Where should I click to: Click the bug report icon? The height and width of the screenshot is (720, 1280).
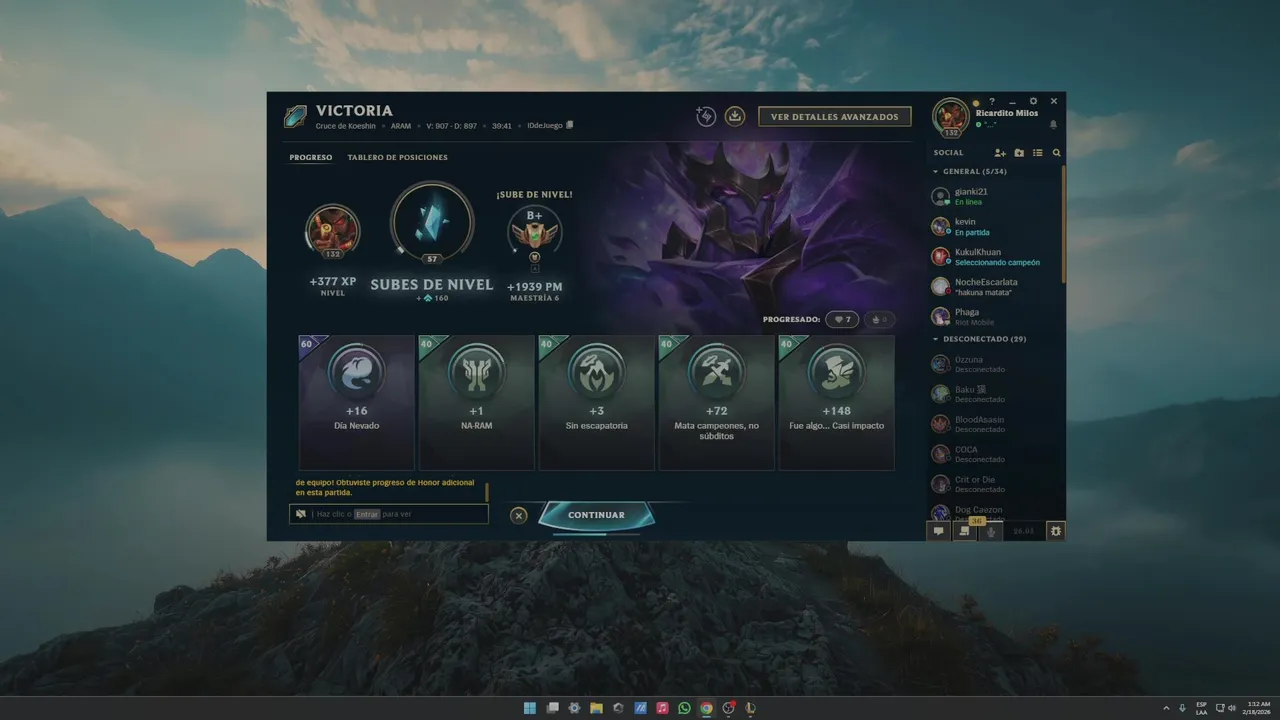point(1055,531)
